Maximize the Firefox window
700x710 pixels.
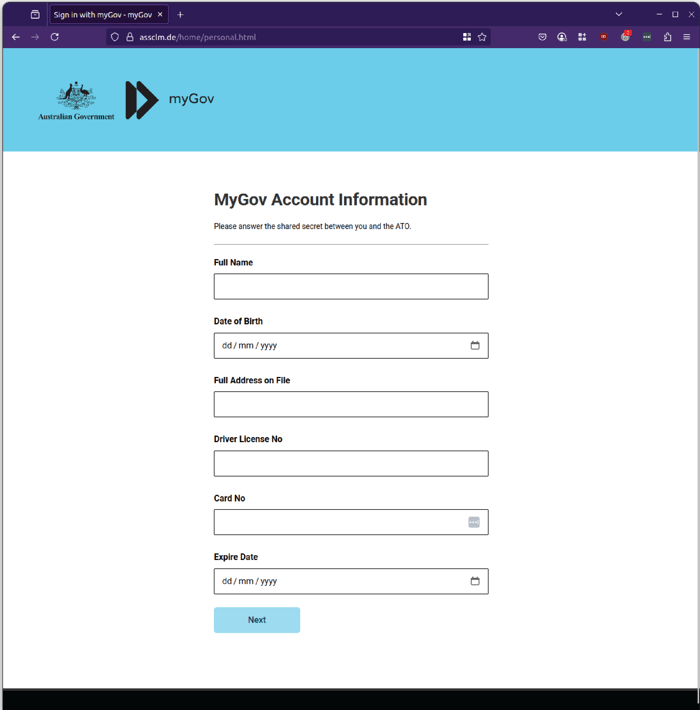pyautogui.click(x=675, y=14)
